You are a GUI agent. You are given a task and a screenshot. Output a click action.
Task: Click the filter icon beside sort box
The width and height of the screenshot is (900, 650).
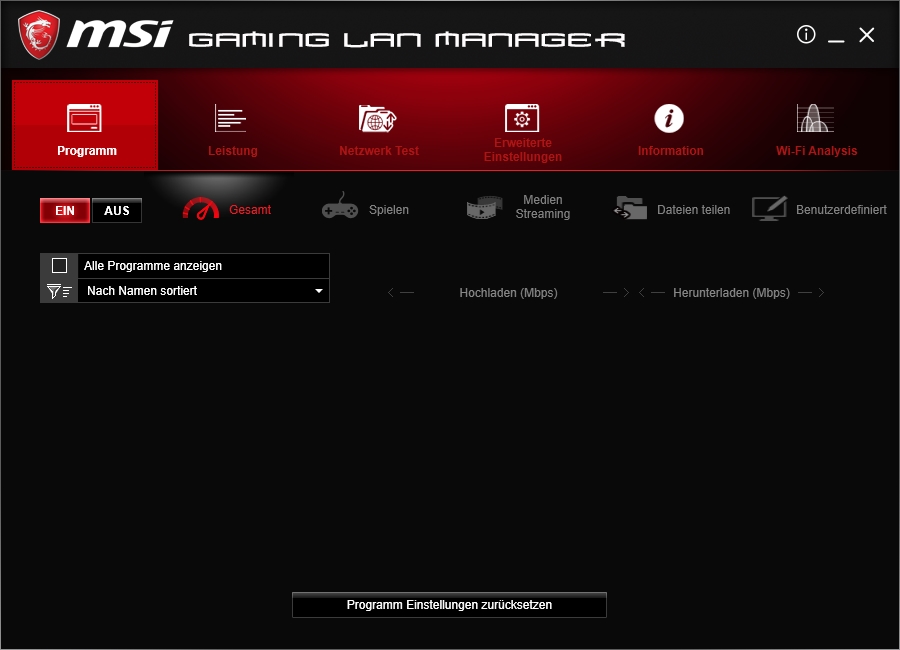pos(59,291)
